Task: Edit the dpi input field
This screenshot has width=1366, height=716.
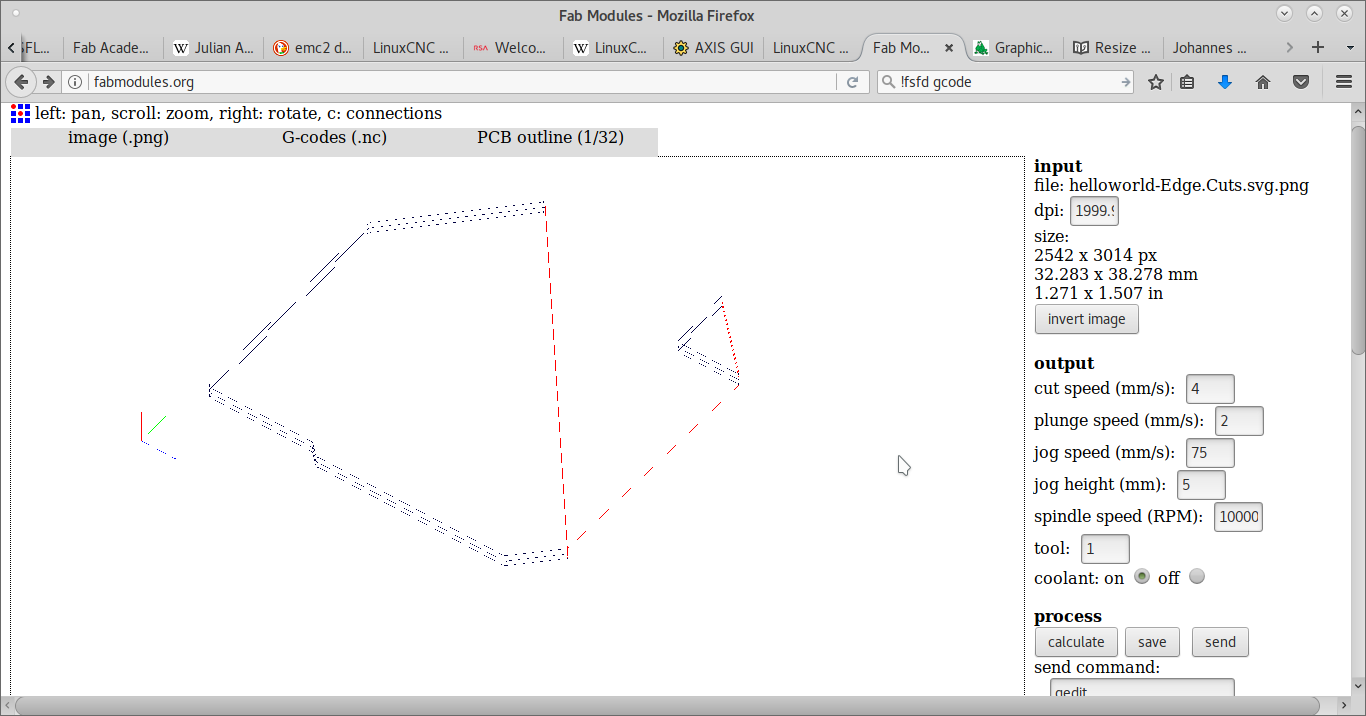Action: [x=1094, y=211]
